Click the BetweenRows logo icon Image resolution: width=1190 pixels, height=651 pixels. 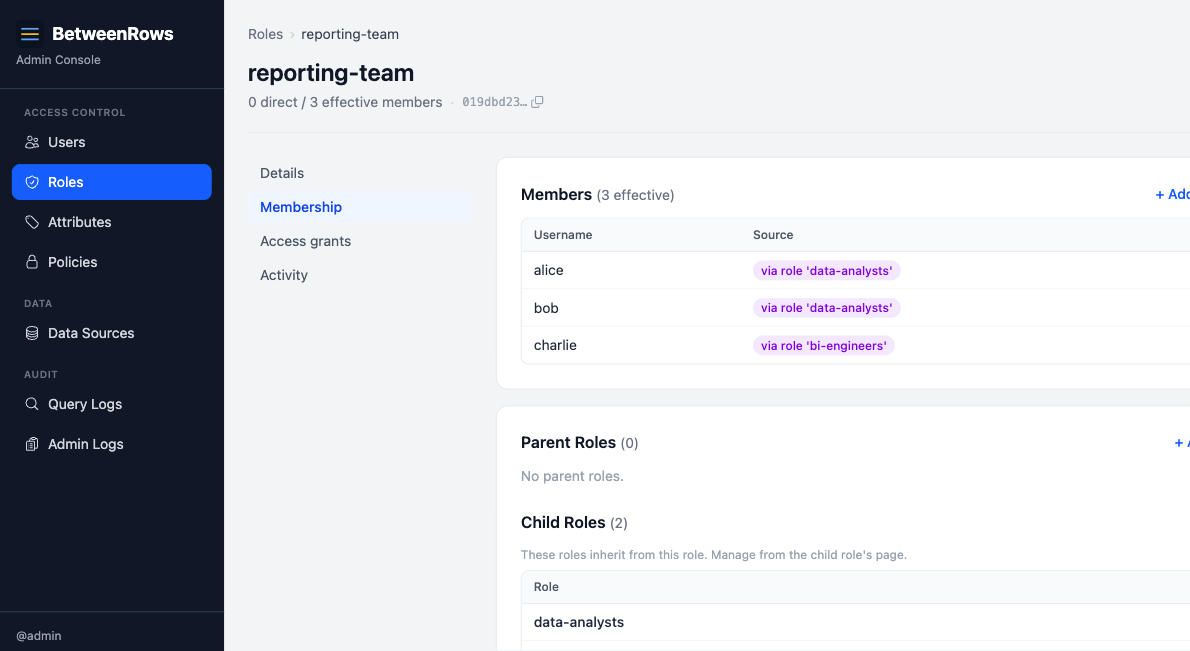pyautogui.click(x=30, y=33)
